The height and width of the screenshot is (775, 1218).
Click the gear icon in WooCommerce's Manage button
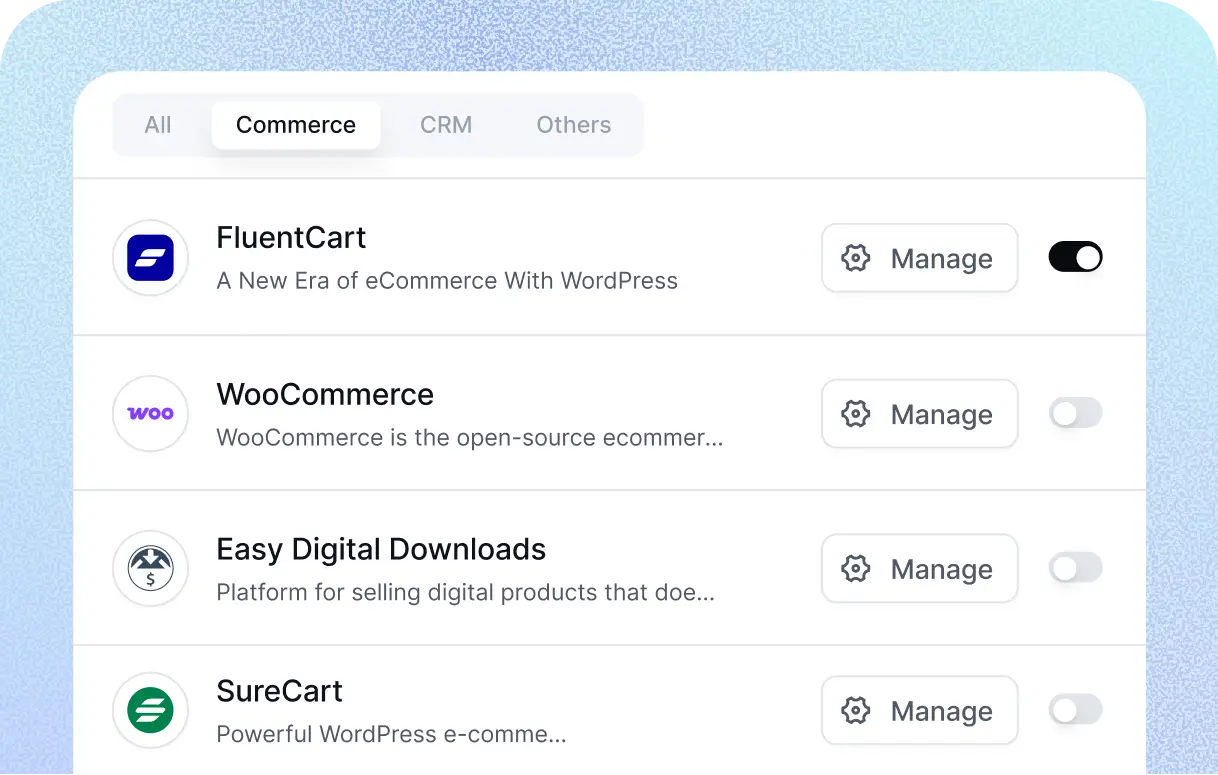[x=855, y=414]
